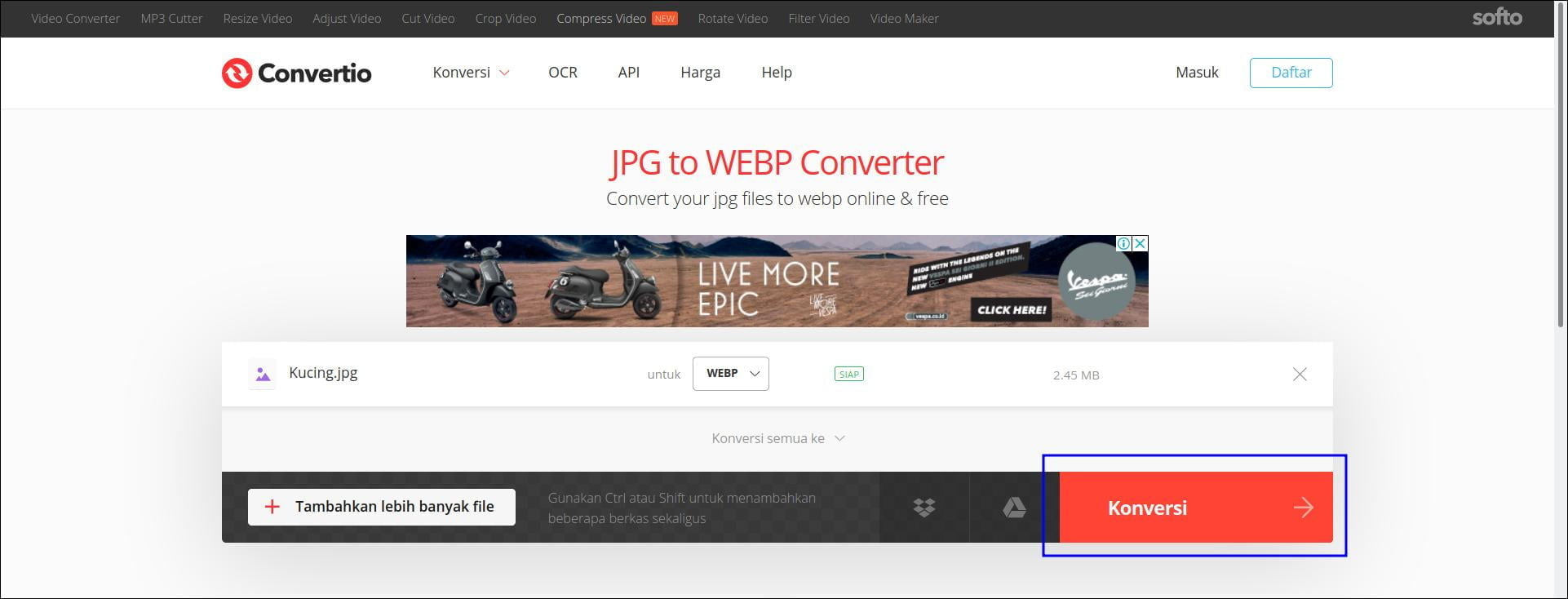Click Tambahkan lebih banyak file button
Image resolution: width=1568 pixels, height=599 pixels.
click(x=381, y=507)
